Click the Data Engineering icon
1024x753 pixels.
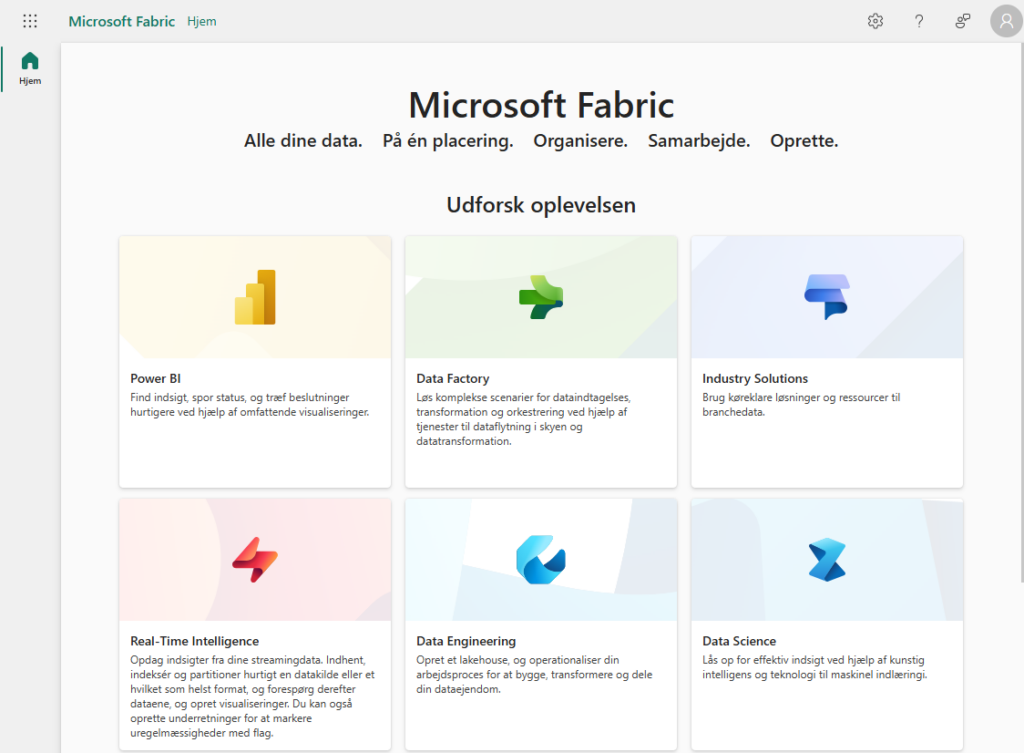[x=541, y=560]
